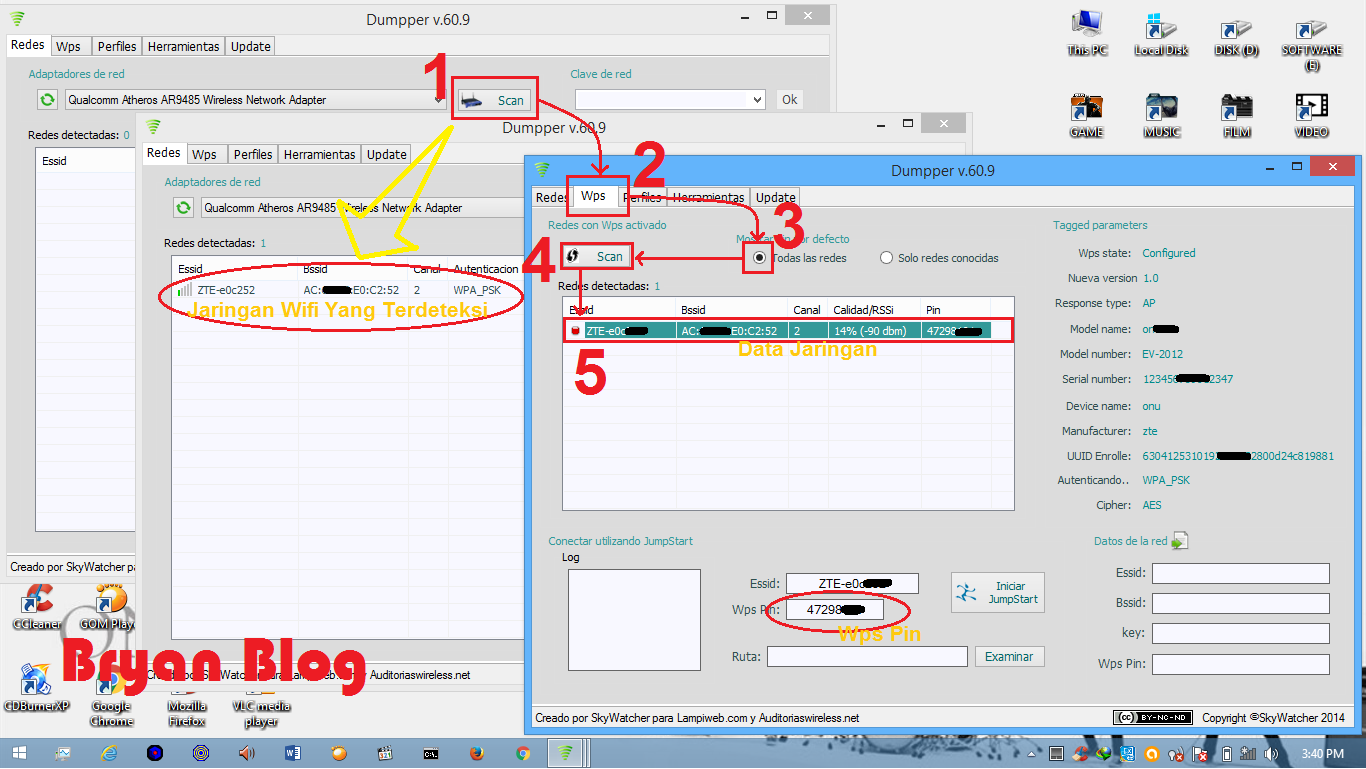The width and height of the screenshot is (1366, 769).
Task: Click key field under Datos de la red
Action: click(x=1240, y=633)
